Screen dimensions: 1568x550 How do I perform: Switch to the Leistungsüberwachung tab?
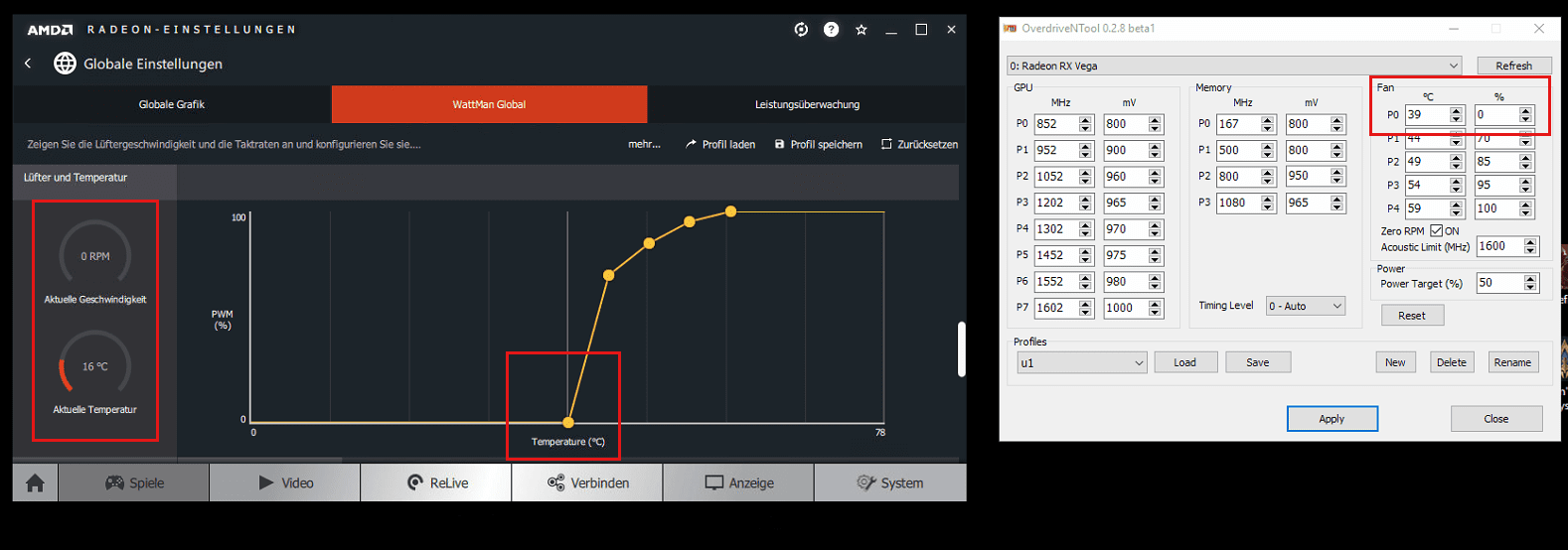(x=807, y=104)
